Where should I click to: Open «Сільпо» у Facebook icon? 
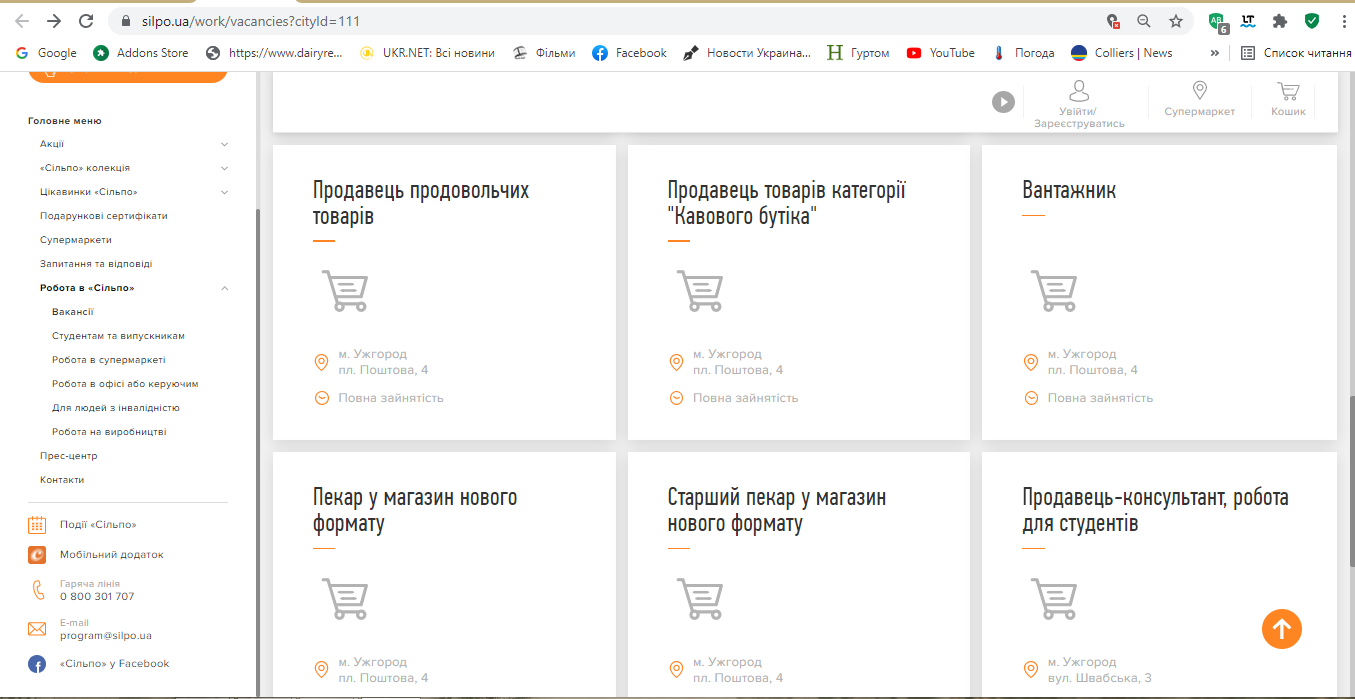37,664
